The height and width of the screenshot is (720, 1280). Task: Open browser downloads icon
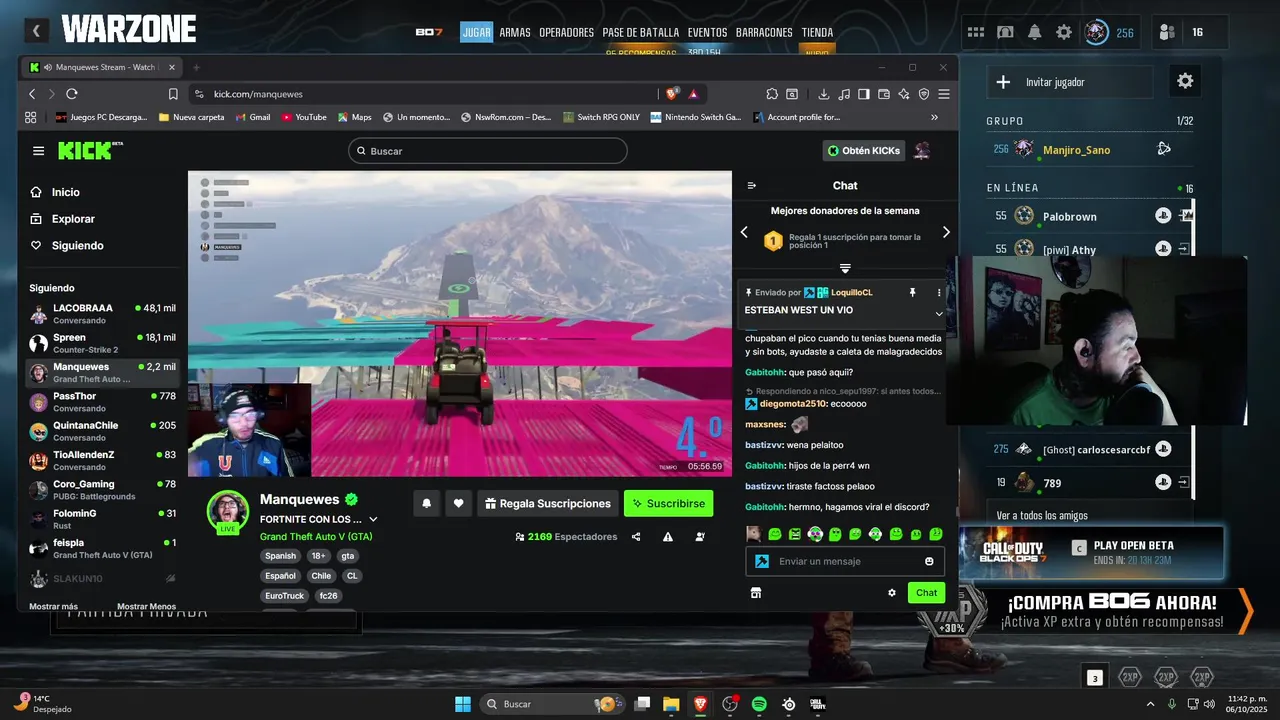point(824,94)
